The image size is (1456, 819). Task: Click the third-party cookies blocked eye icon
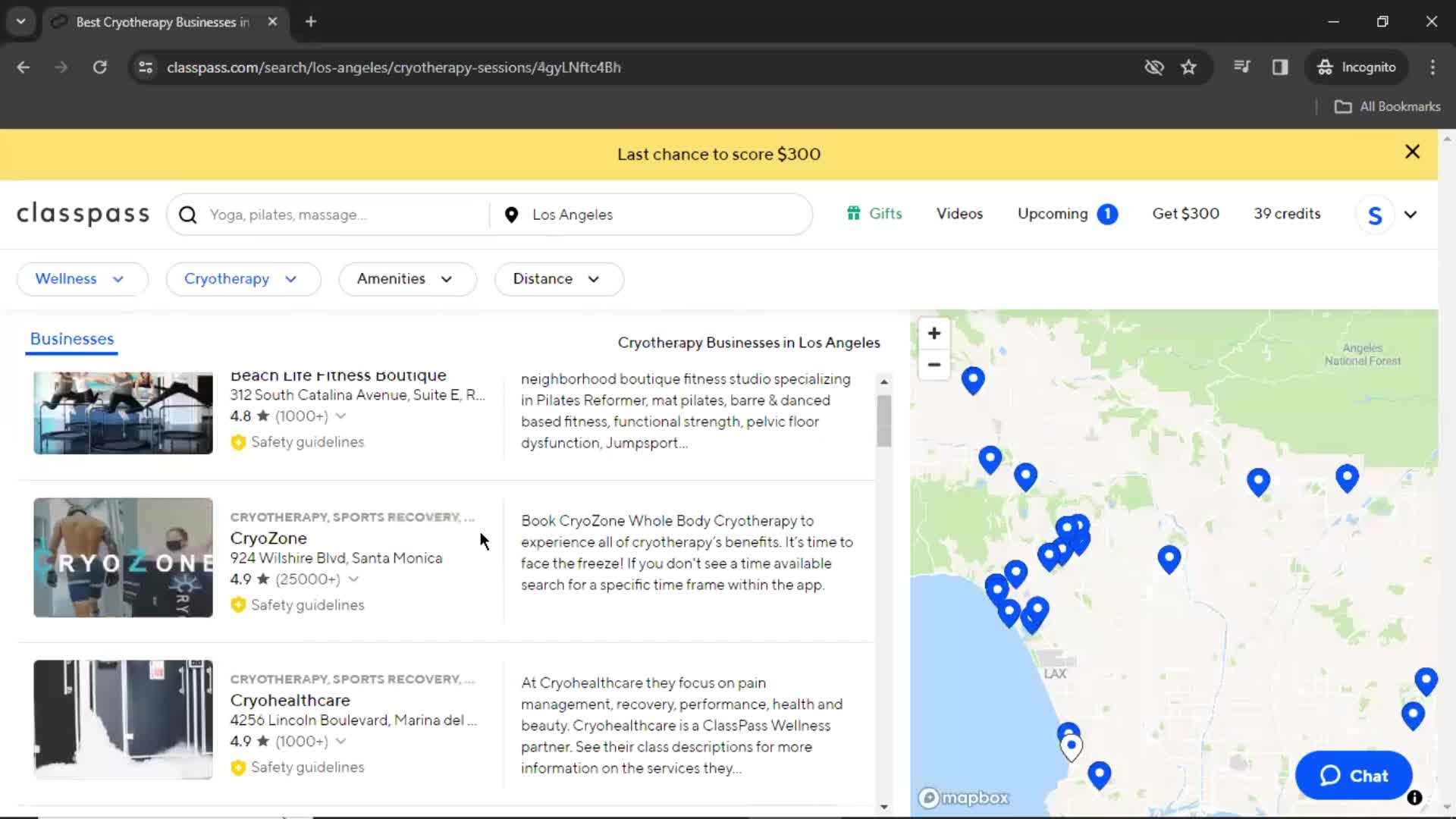coord(1154,67)
